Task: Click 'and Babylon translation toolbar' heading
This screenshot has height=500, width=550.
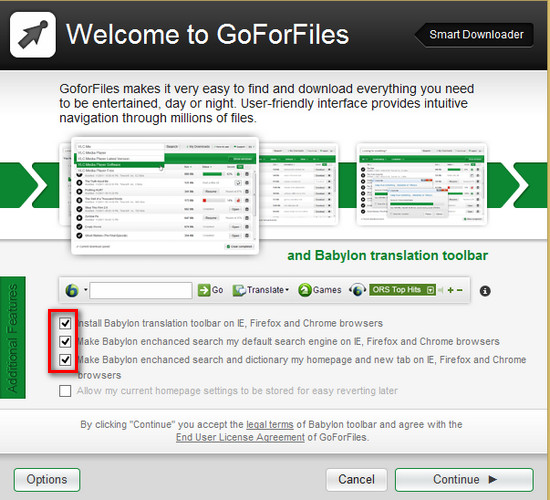Action: (x=388, y=255)
